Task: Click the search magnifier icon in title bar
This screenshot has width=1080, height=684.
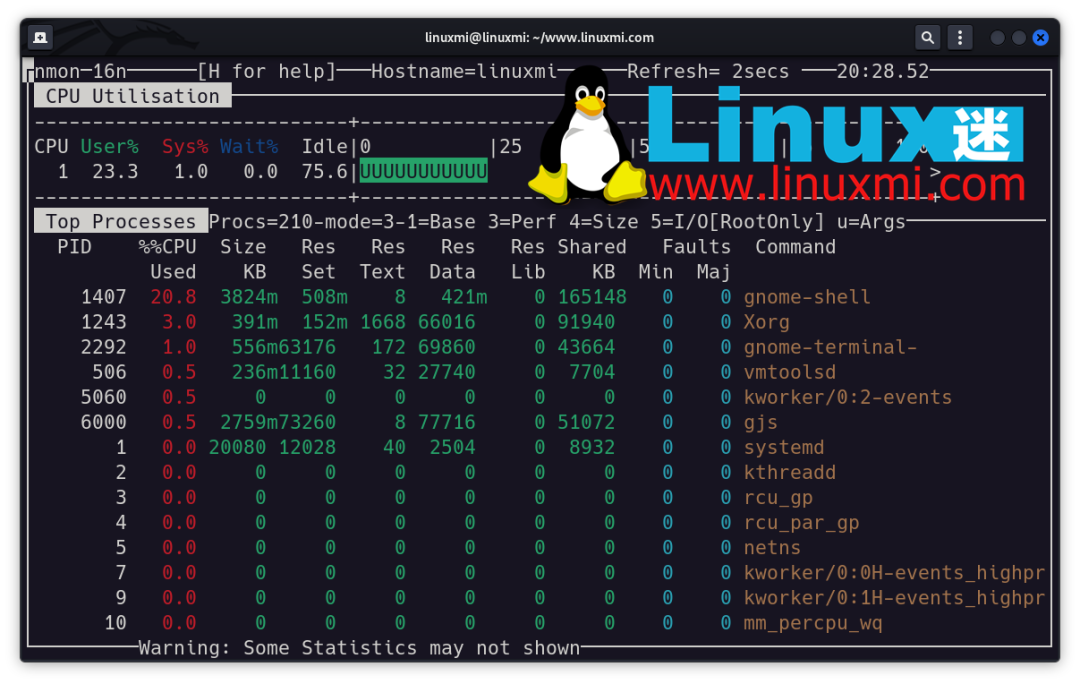Action: pyautogui.click(x=927, y=37)
